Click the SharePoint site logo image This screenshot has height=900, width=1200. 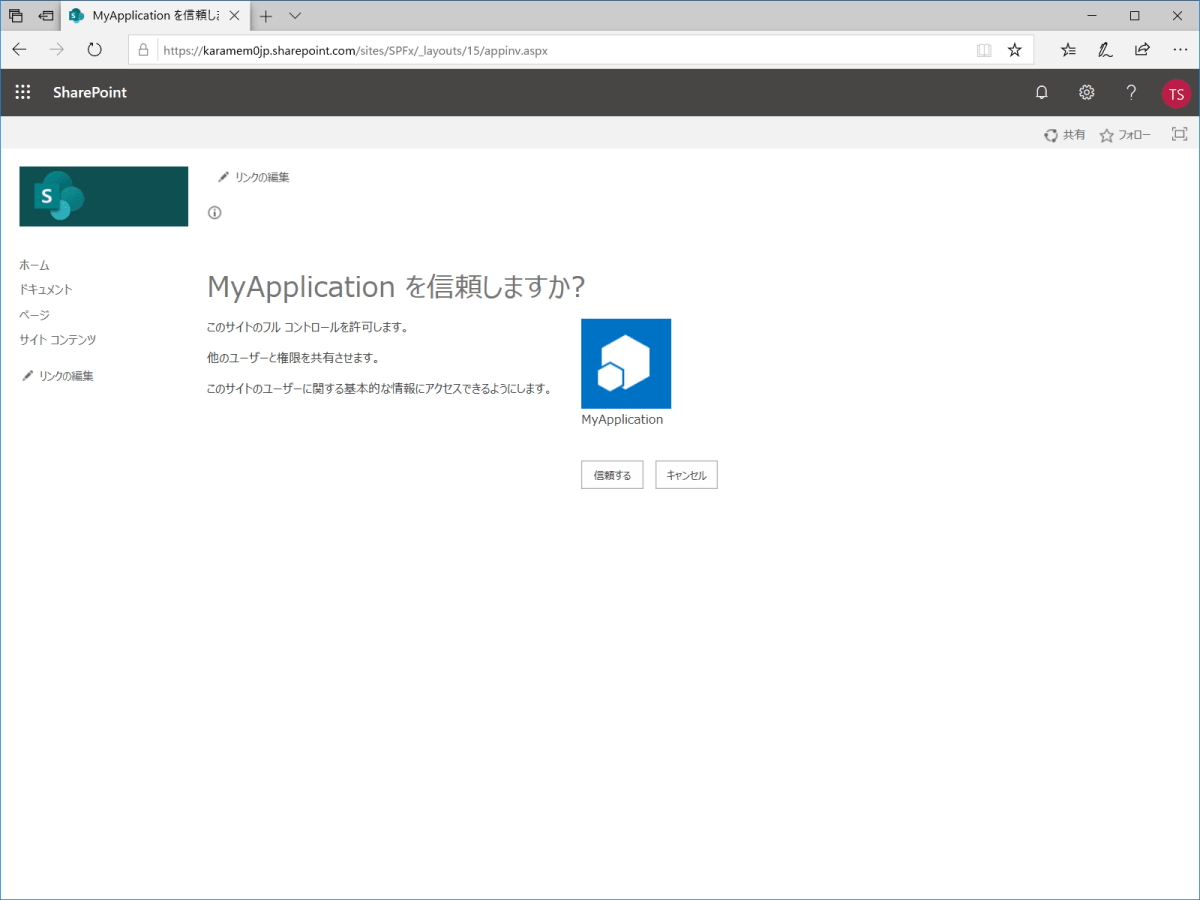click(104, 196)
